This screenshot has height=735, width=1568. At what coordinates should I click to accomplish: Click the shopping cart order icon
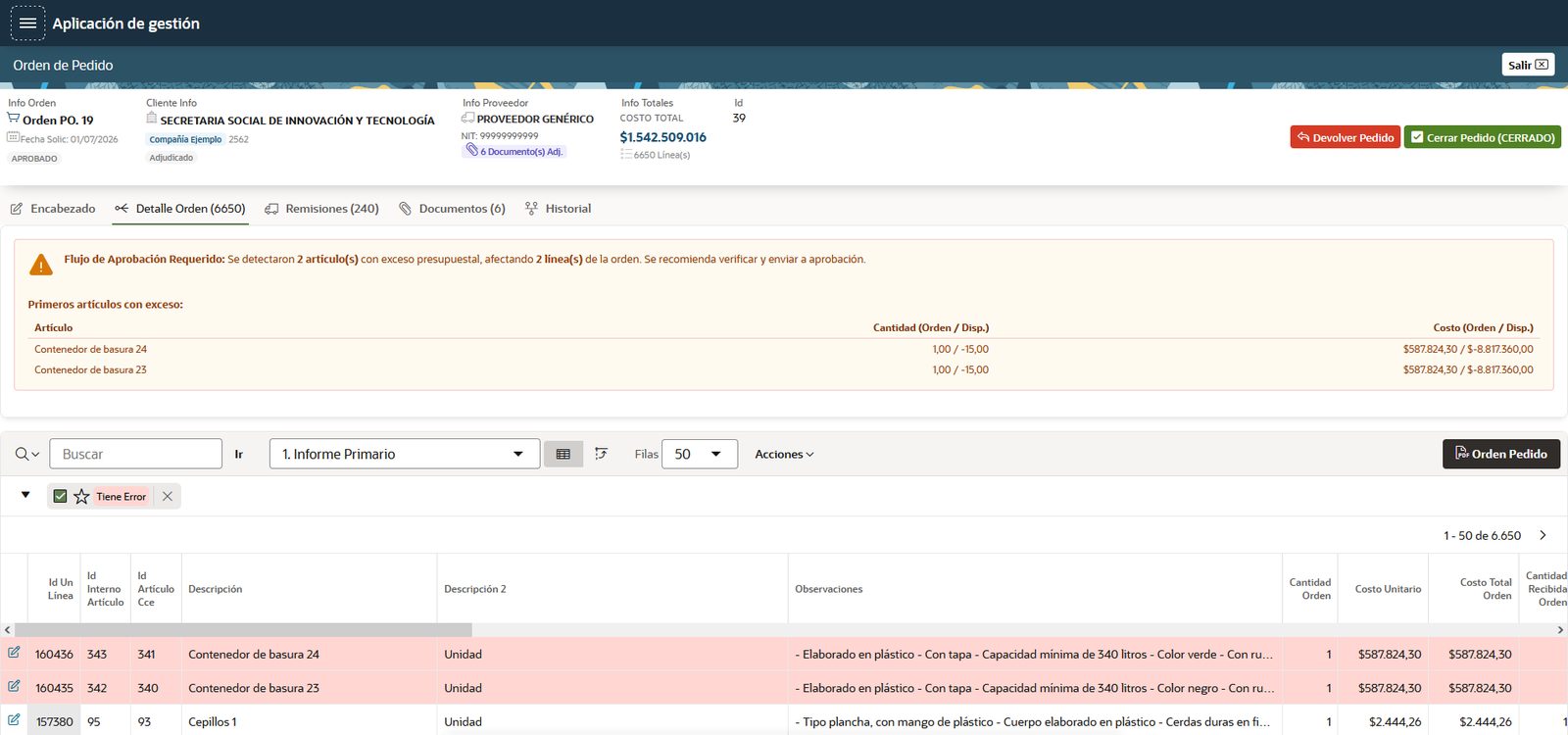pos(14,119)
